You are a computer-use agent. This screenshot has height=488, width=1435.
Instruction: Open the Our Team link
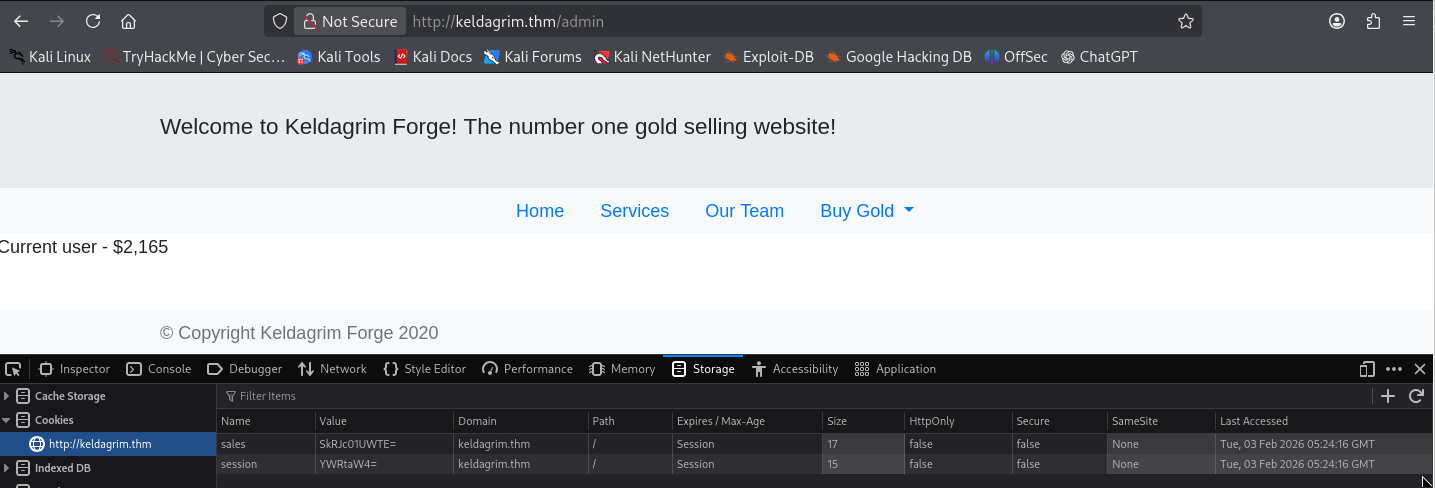tap(744, 211)
